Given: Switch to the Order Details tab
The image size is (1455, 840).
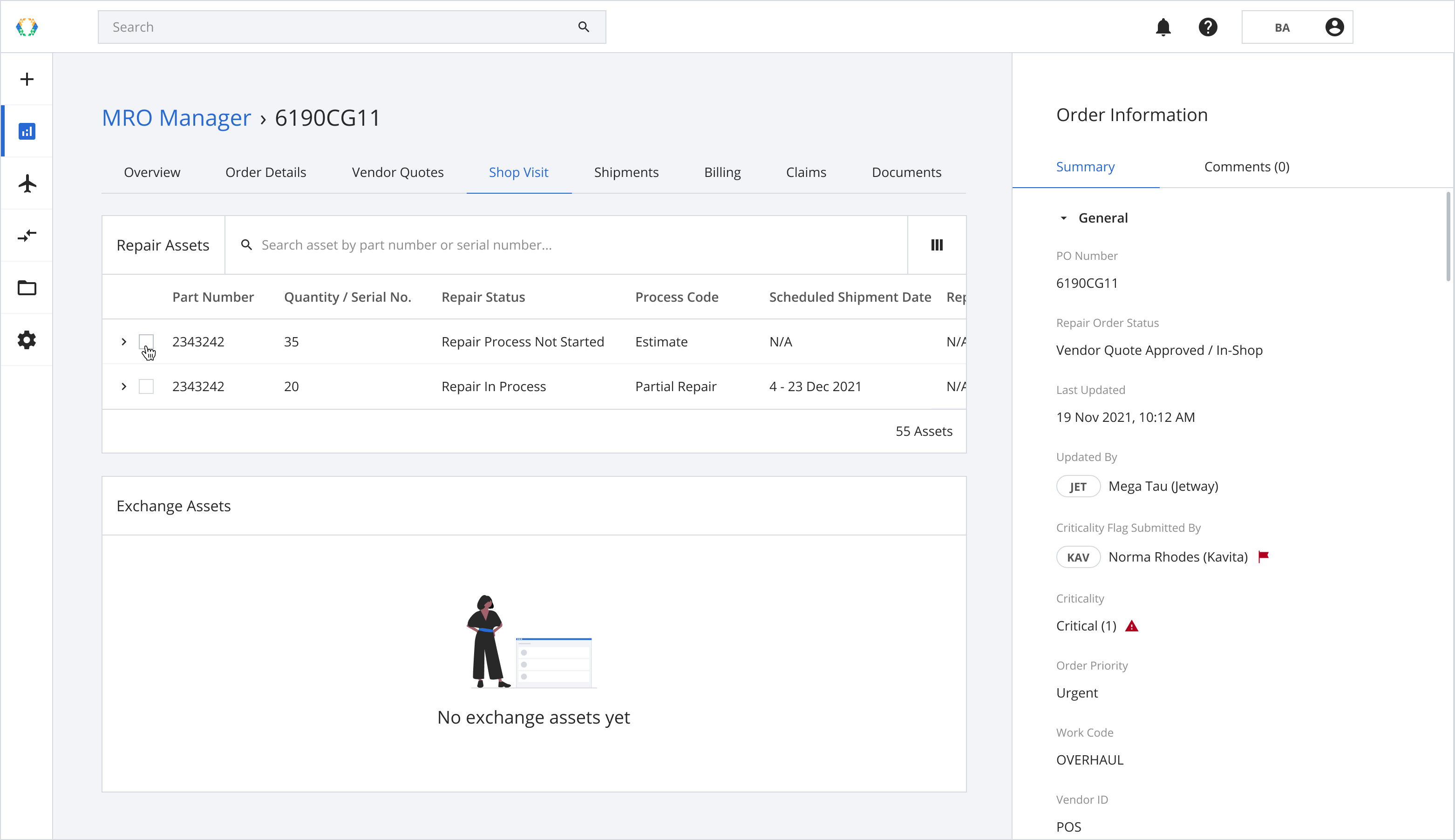Looking at the screenshot, I should 265,172.
